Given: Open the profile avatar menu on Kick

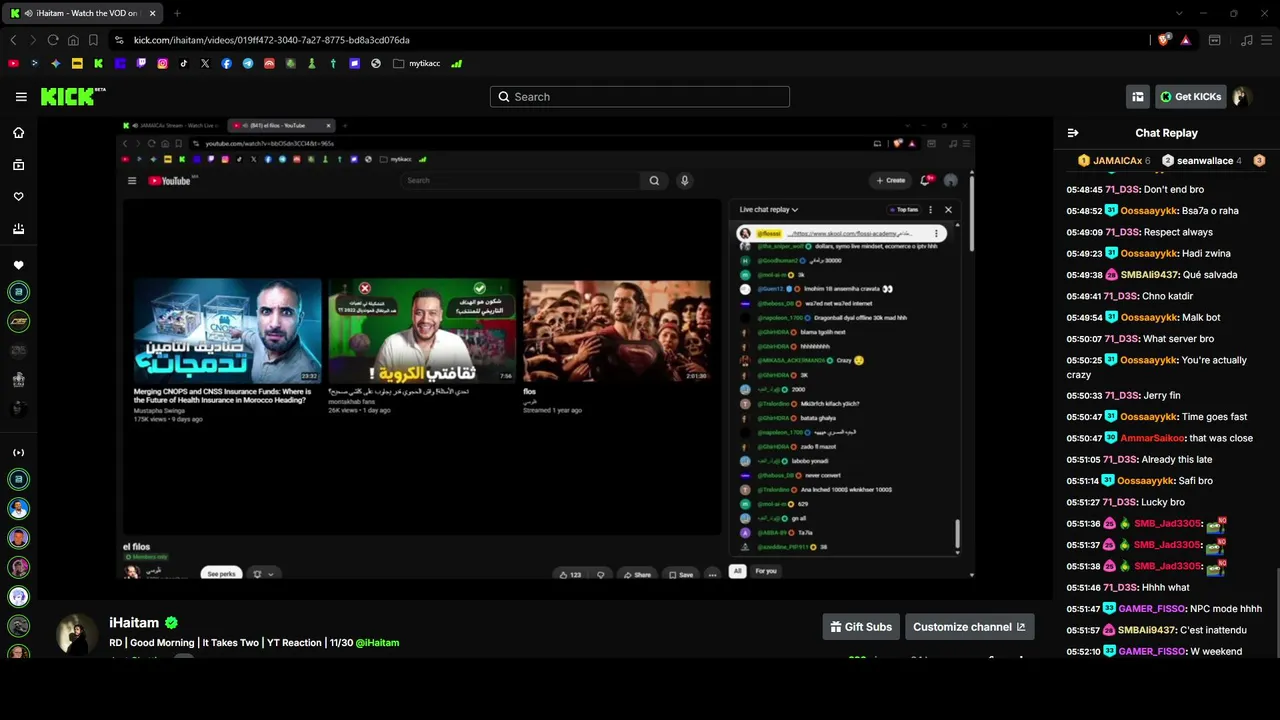Looking at the screenshot, I should tap(1242, 97).
